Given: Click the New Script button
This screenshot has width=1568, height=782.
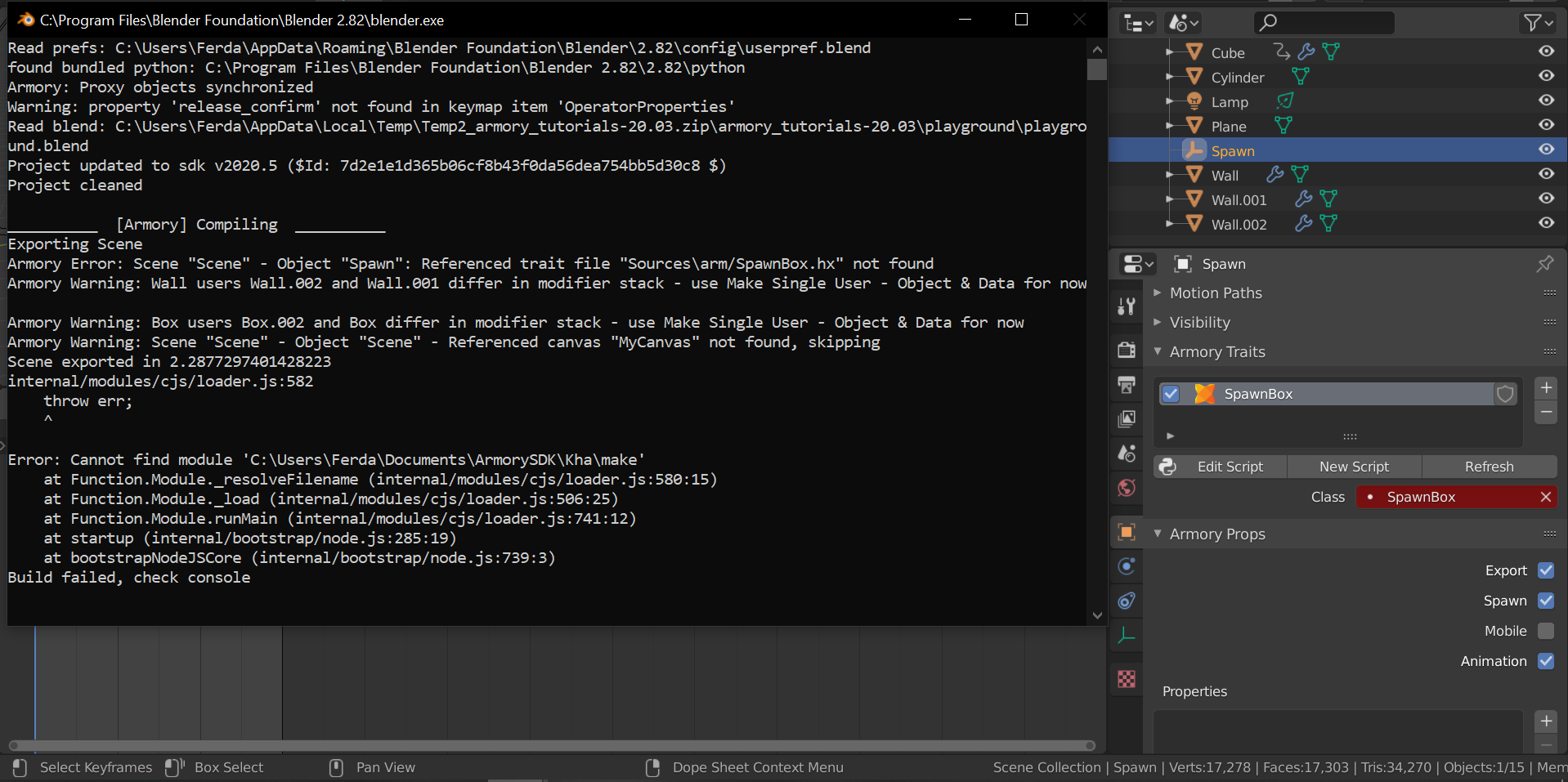Looking at the screenshot, I should pyautogui.click(x=1355, y=467).
